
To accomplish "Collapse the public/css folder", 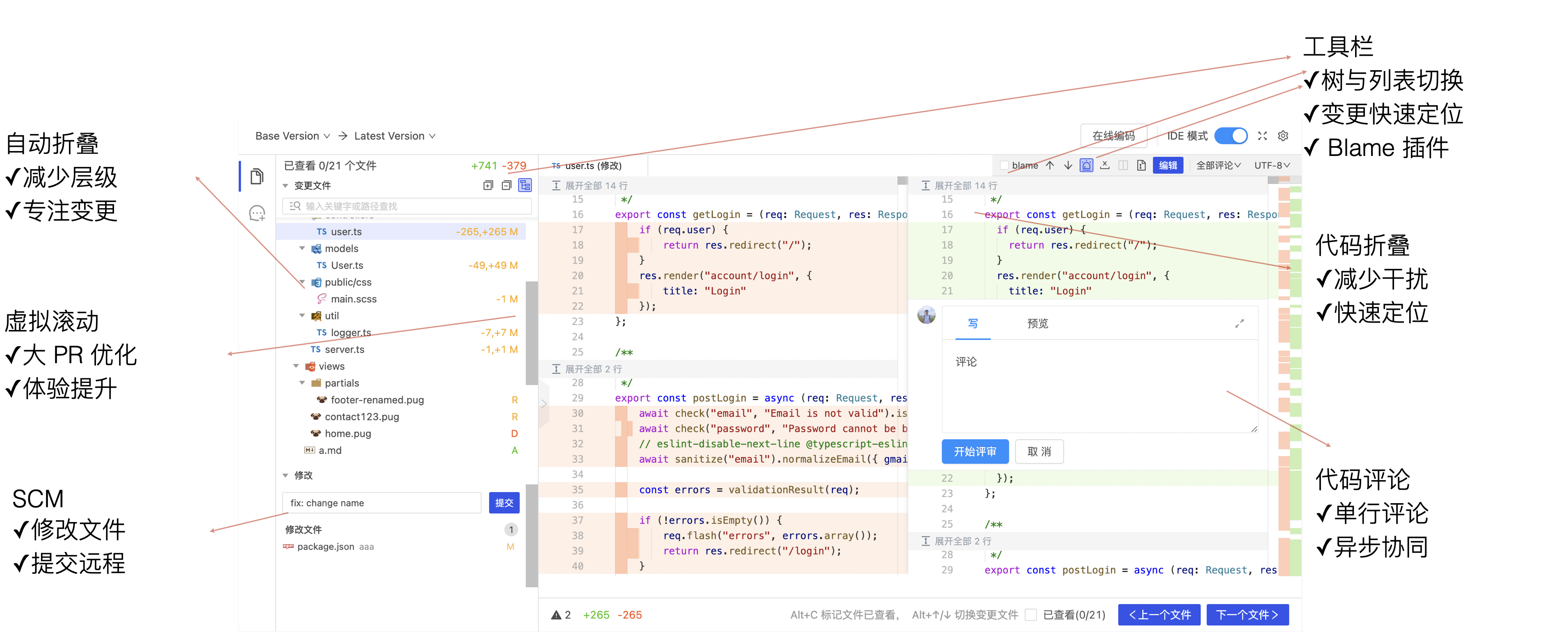I will click(302, 282).
